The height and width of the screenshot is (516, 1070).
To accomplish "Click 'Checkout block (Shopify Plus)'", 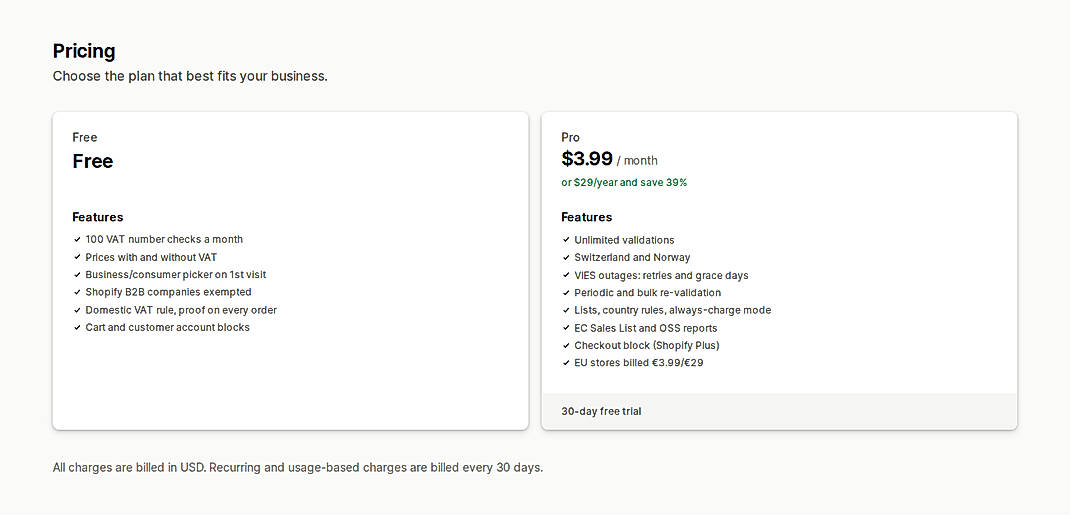I will 647,345.
